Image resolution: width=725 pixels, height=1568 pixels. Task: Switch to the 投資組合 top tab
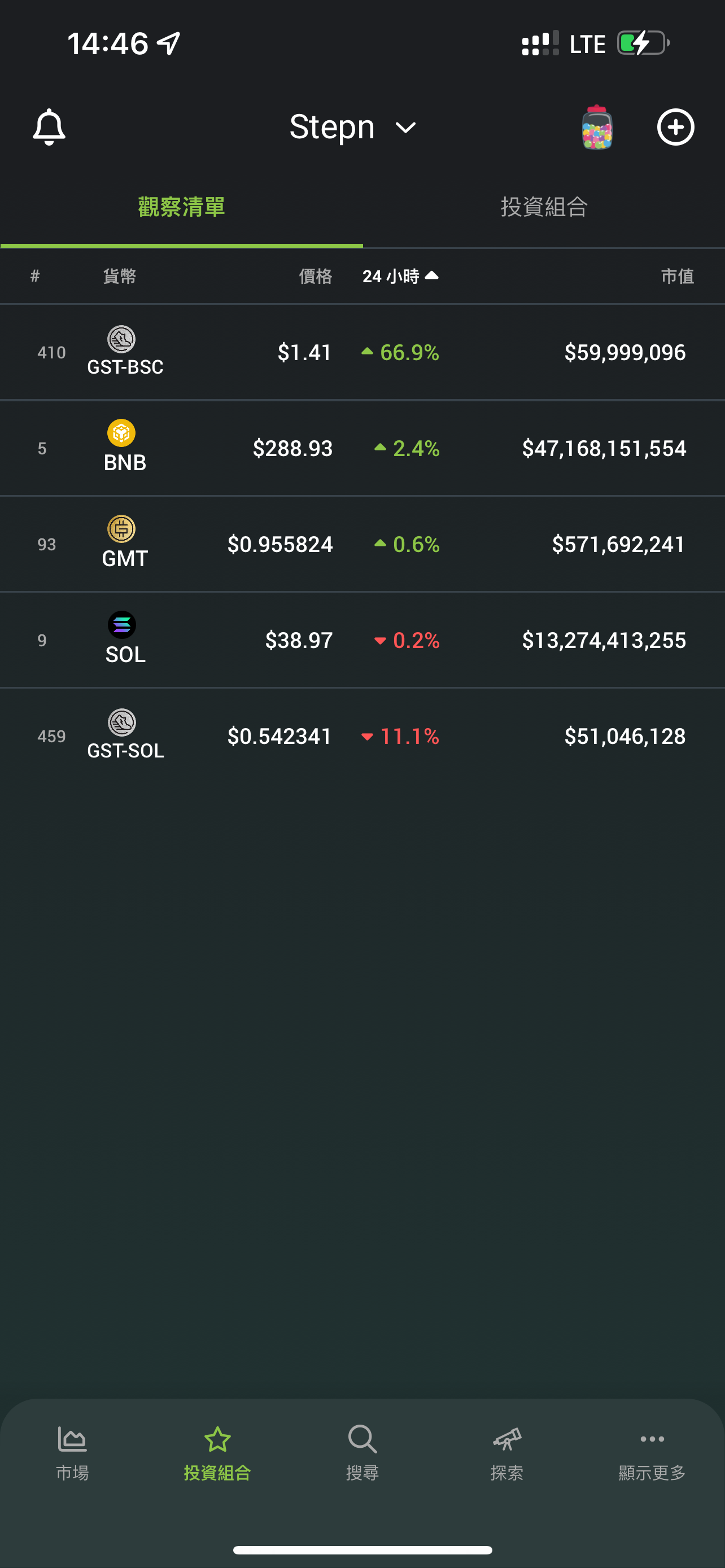coord(544,207)
